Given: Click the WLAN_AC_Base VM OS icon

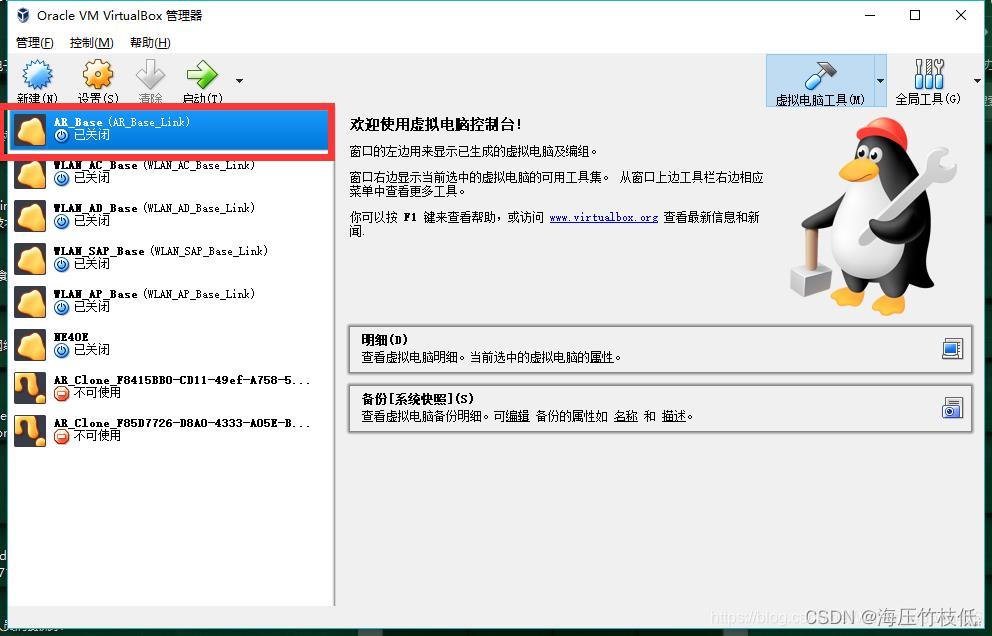Looking at the screenshot, I should 30,173.
